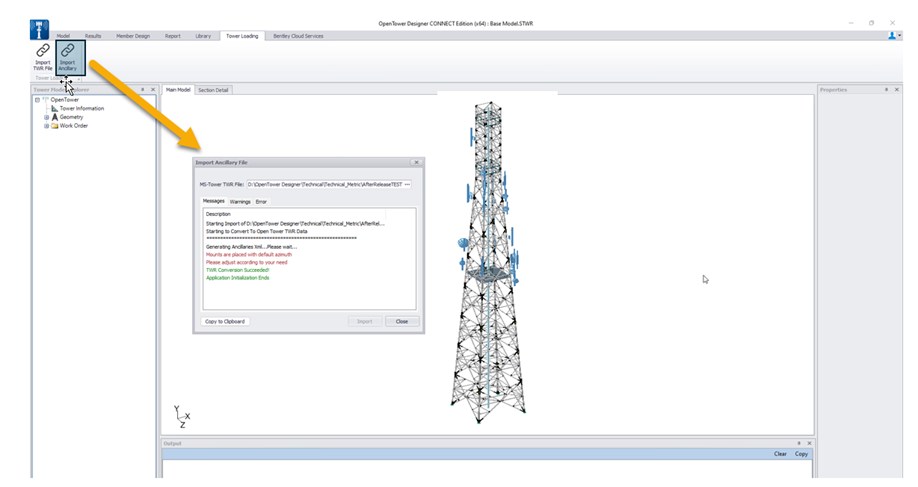Screen dimensions: 918x487
Task: Switch to the Member Design ribbon tab
Action: tap(132, 36)
